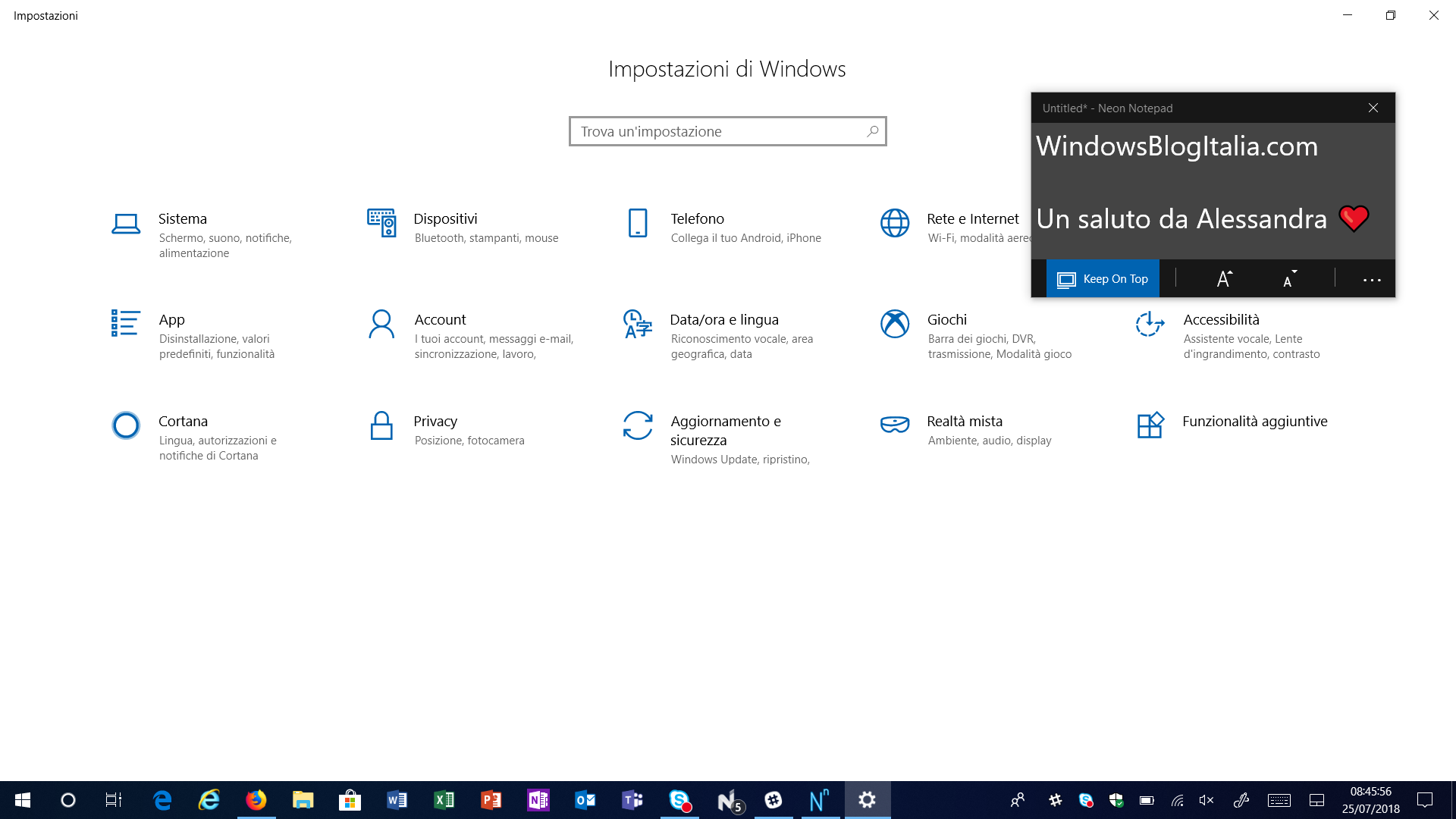Open Windows Ink Workspace pen icon

1241,800
